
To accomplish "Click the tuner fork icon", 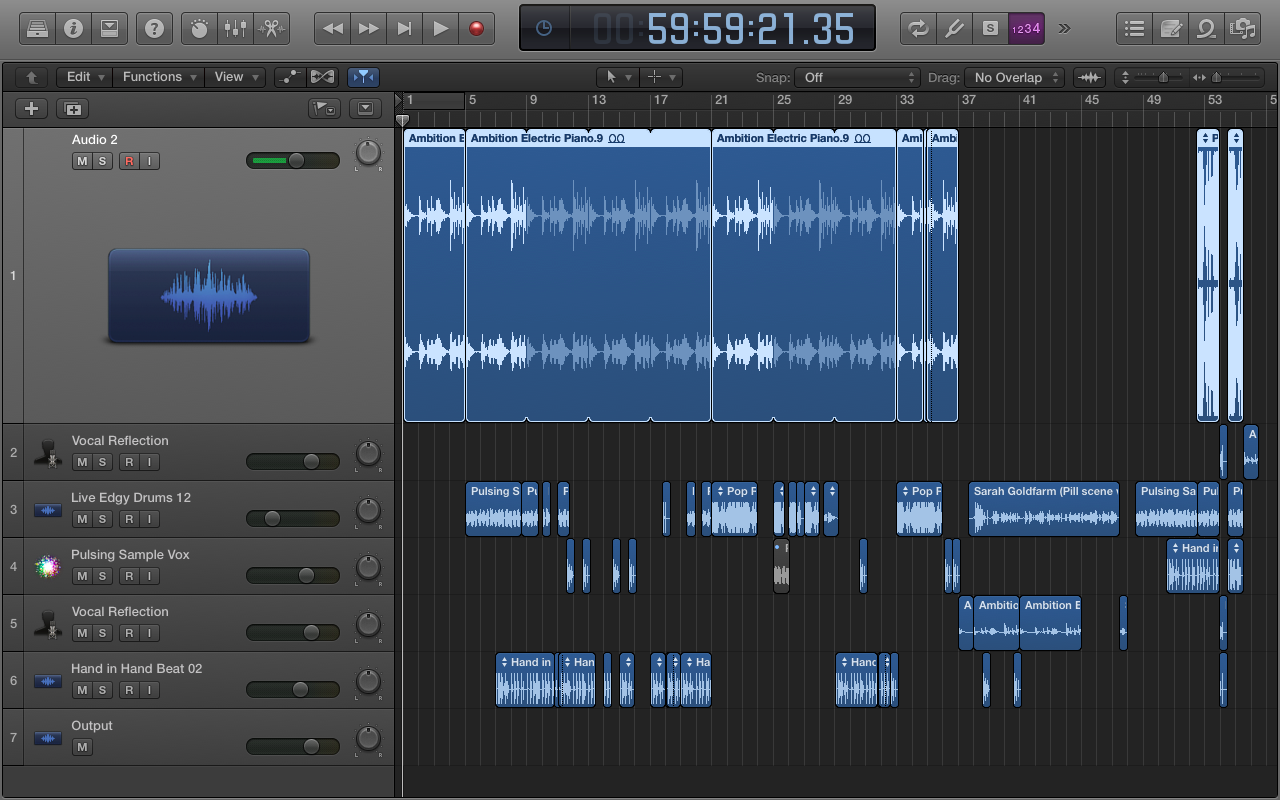I will 954,28.
